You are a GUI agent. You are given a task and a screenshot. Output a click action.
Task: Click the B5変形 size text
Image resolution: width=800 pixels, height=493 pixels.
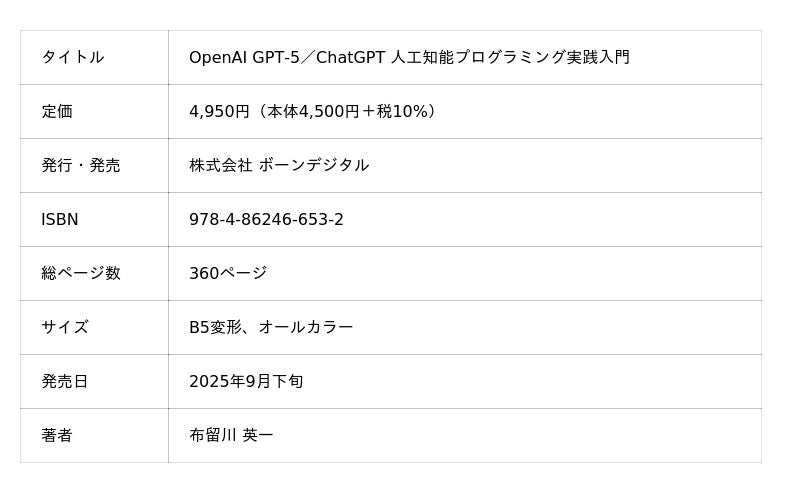pyautogui.click(x=214, y=328)
